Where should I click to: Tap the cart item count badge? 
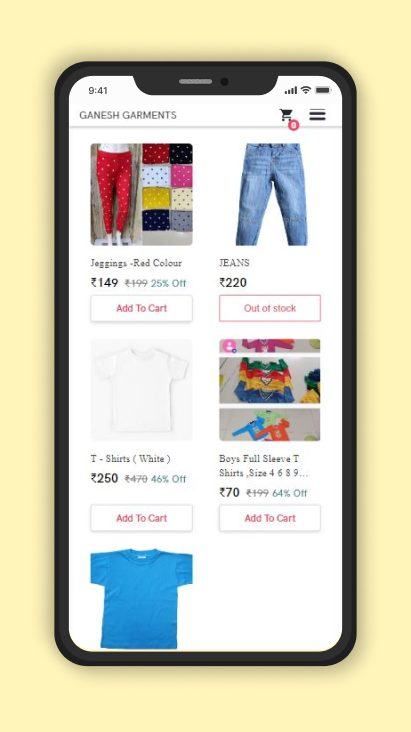[x=293, y=125]
